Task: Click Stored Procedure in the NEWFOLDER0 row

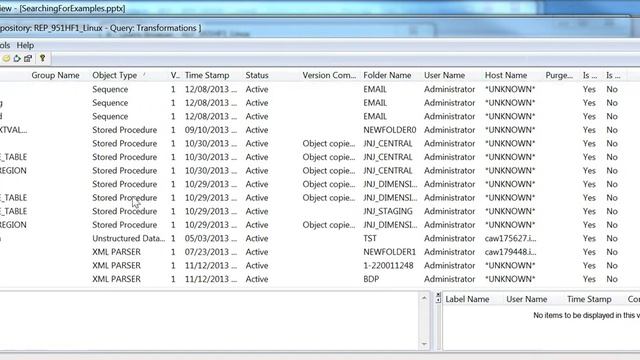Action: (124, 130)
